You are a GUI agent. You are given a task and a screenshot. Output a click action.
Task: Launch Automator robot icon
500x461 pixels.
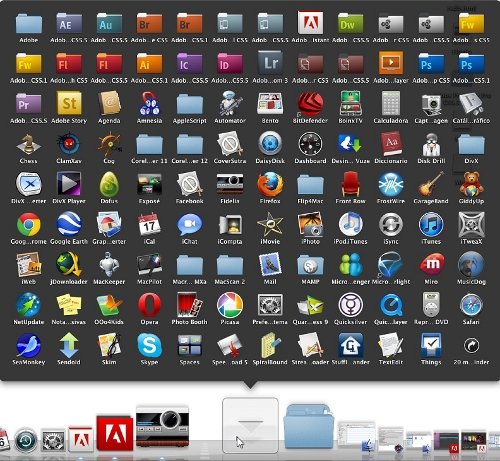click(230, 103)
